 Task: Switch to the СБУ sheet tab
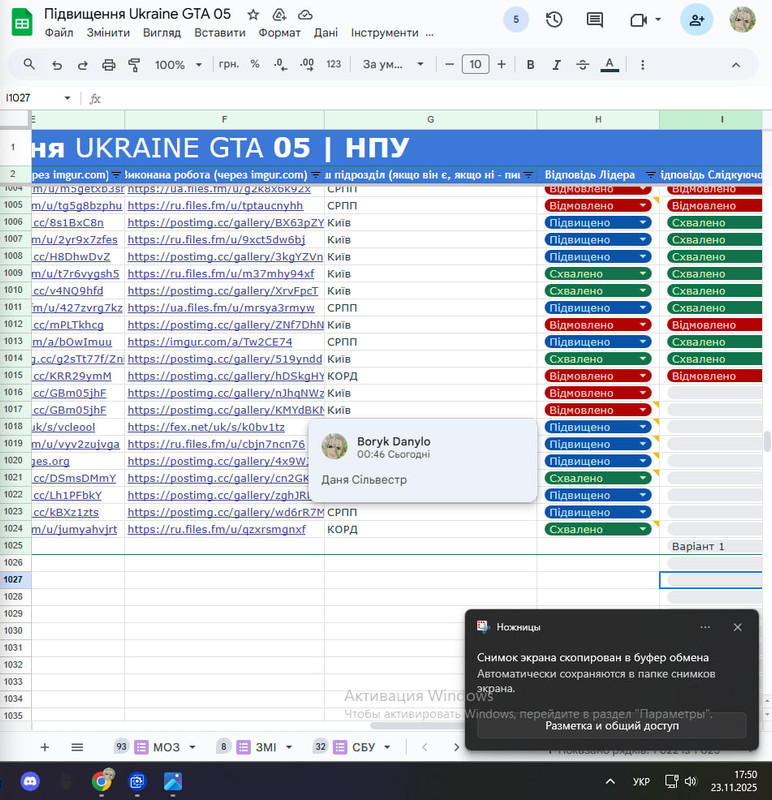pos(363,747)
